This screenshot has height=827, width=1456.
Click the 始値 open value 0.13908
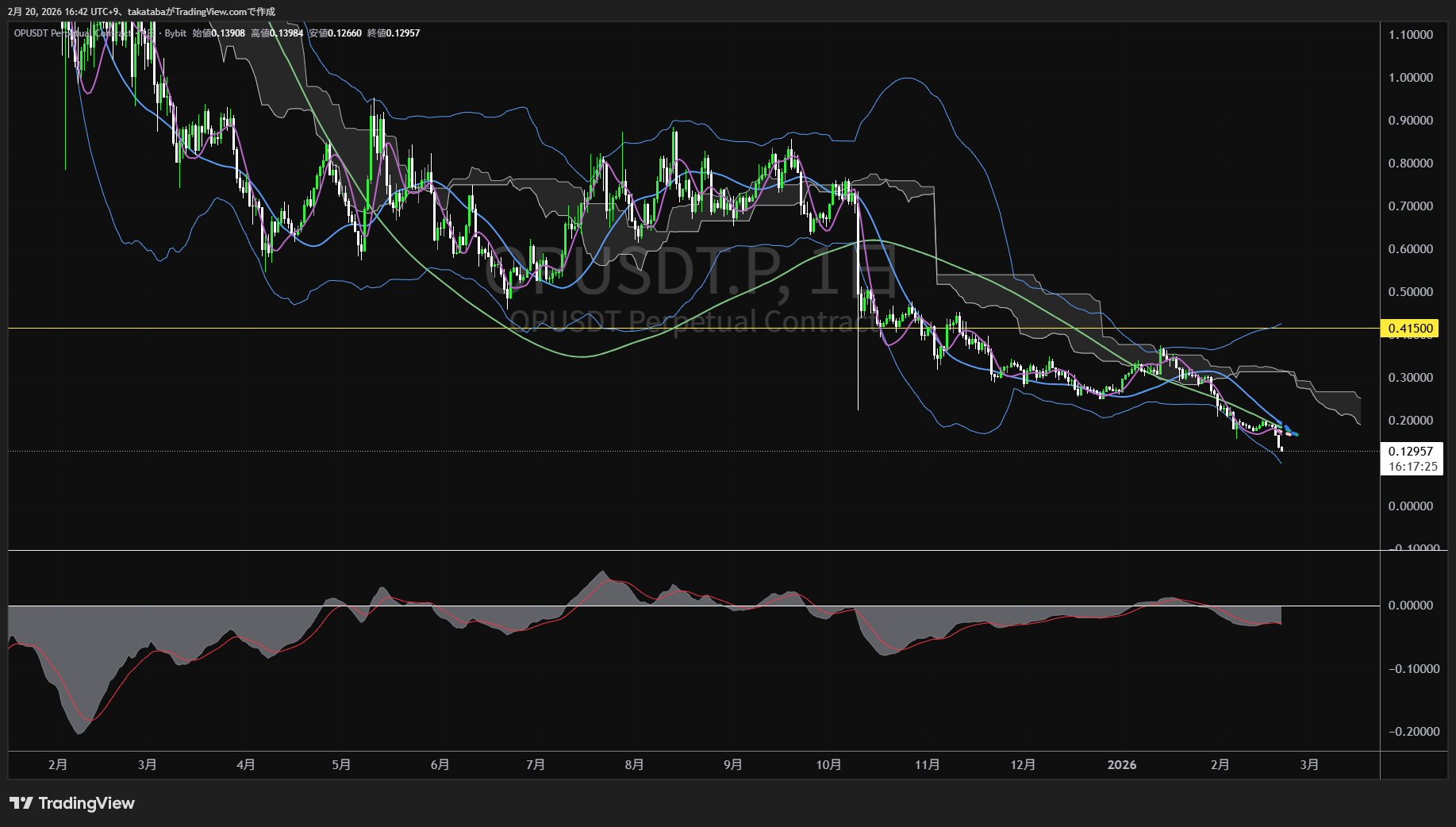(228, 33)
